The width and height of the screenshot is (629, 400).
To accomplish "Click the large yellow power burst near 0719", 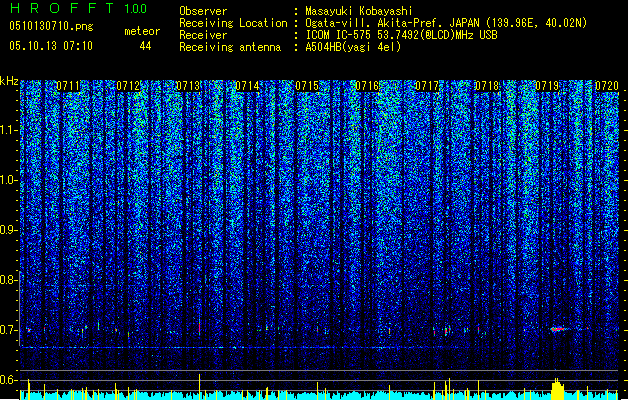I will pos(557,389).
